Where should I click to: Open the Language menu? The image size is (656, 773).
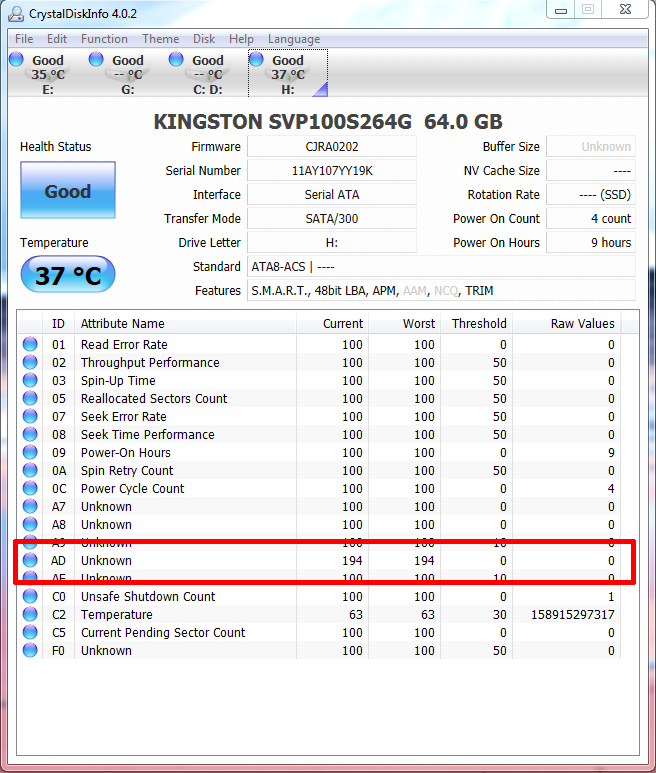pyautogui.click(x=294, y=39)
